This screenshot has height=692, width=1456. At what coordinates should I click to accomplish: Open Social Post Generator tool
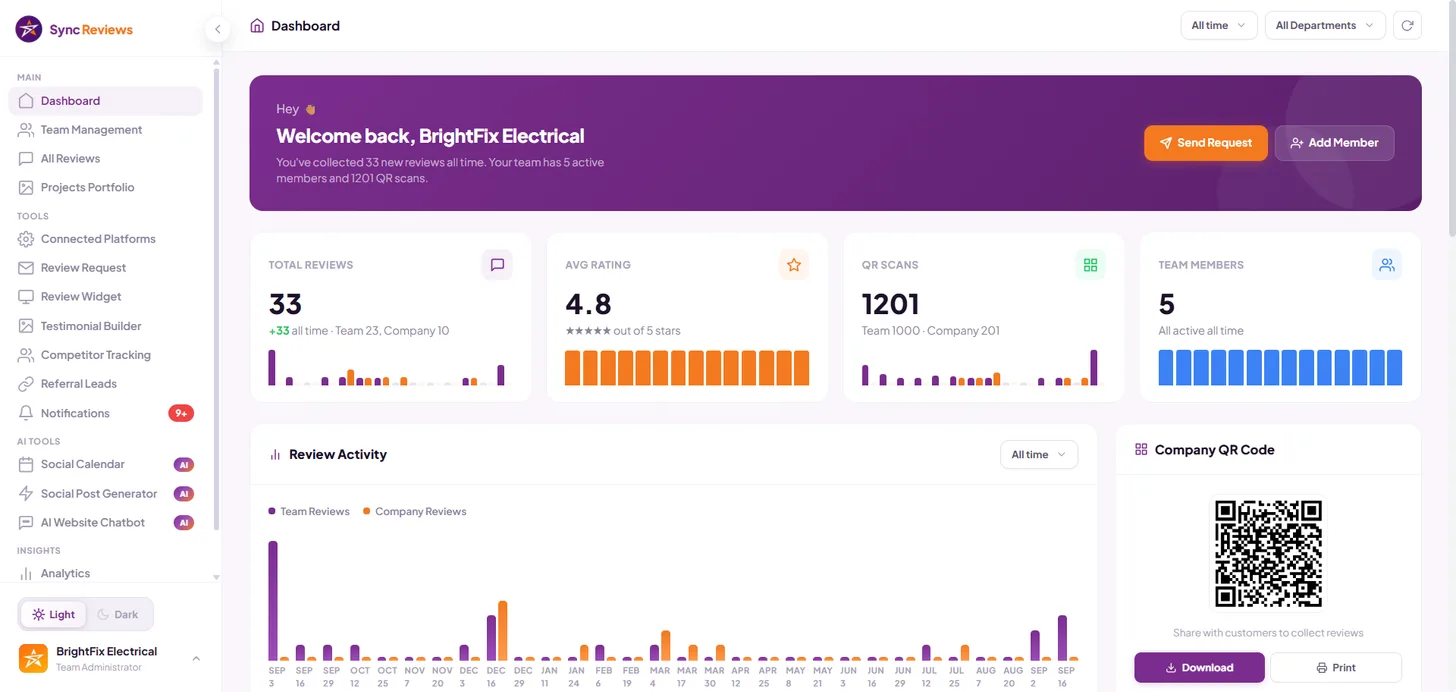coord(105,494)
